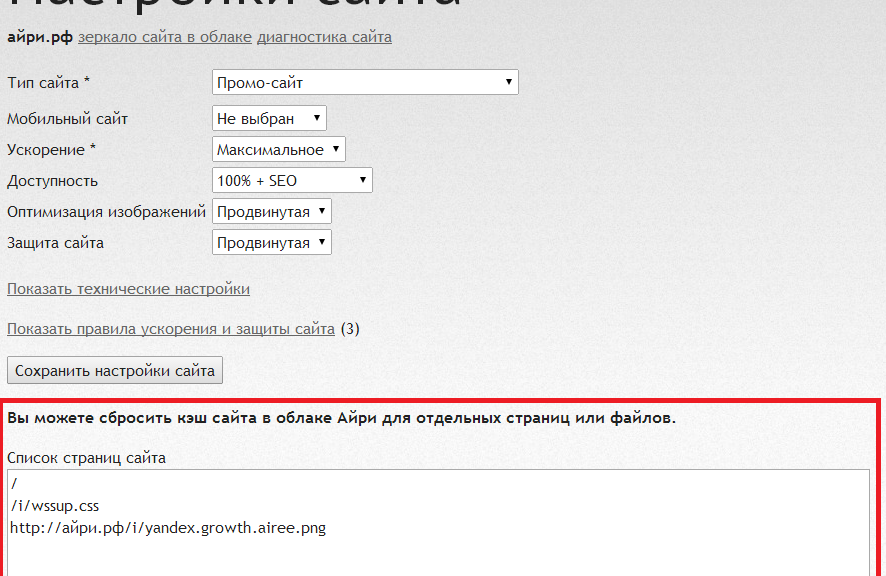Click the Защита сайта field label
Screen dimensions: 886x576
pyautogui.click(x=56, y=243)
